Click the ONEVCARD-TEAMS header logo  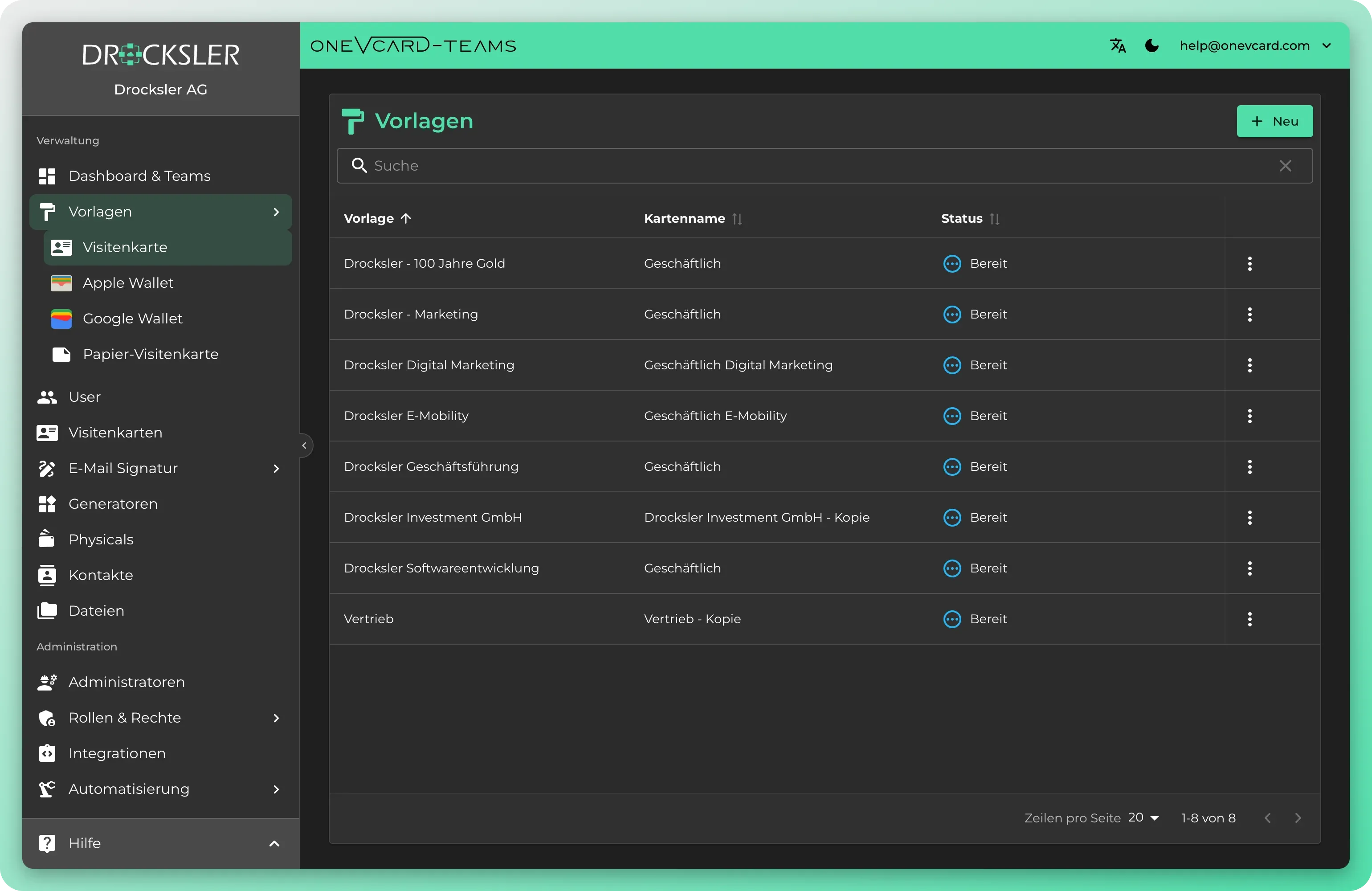click(413, 45)
